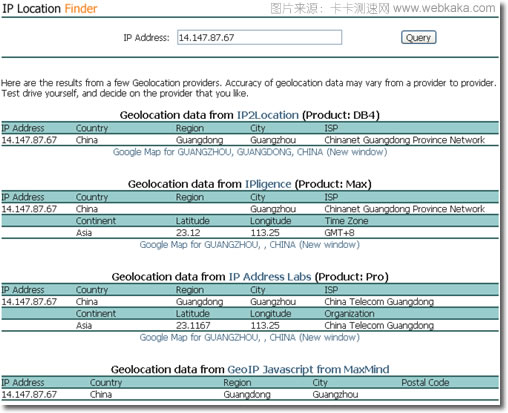Select the GMT+8 time zone value
508x413 pixels.
point(339,233)
